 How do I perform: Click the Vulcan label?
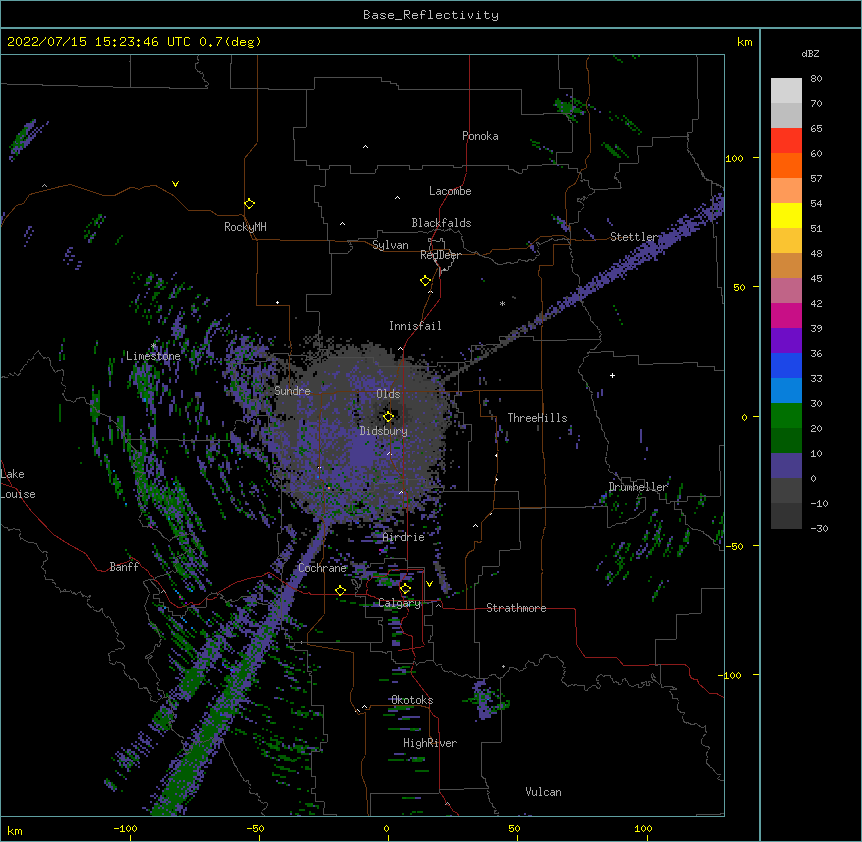[x=543, y=792]
